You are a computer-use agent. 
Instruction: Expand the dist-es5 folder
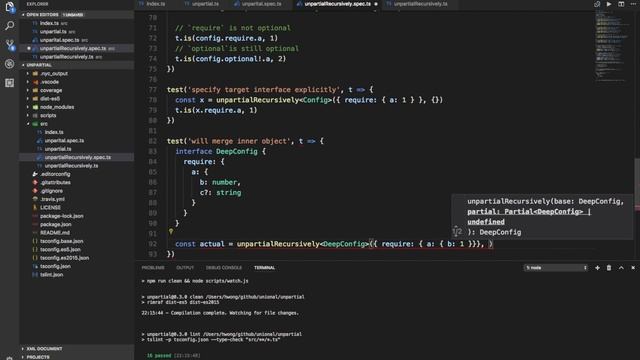[x=50, y=99]
